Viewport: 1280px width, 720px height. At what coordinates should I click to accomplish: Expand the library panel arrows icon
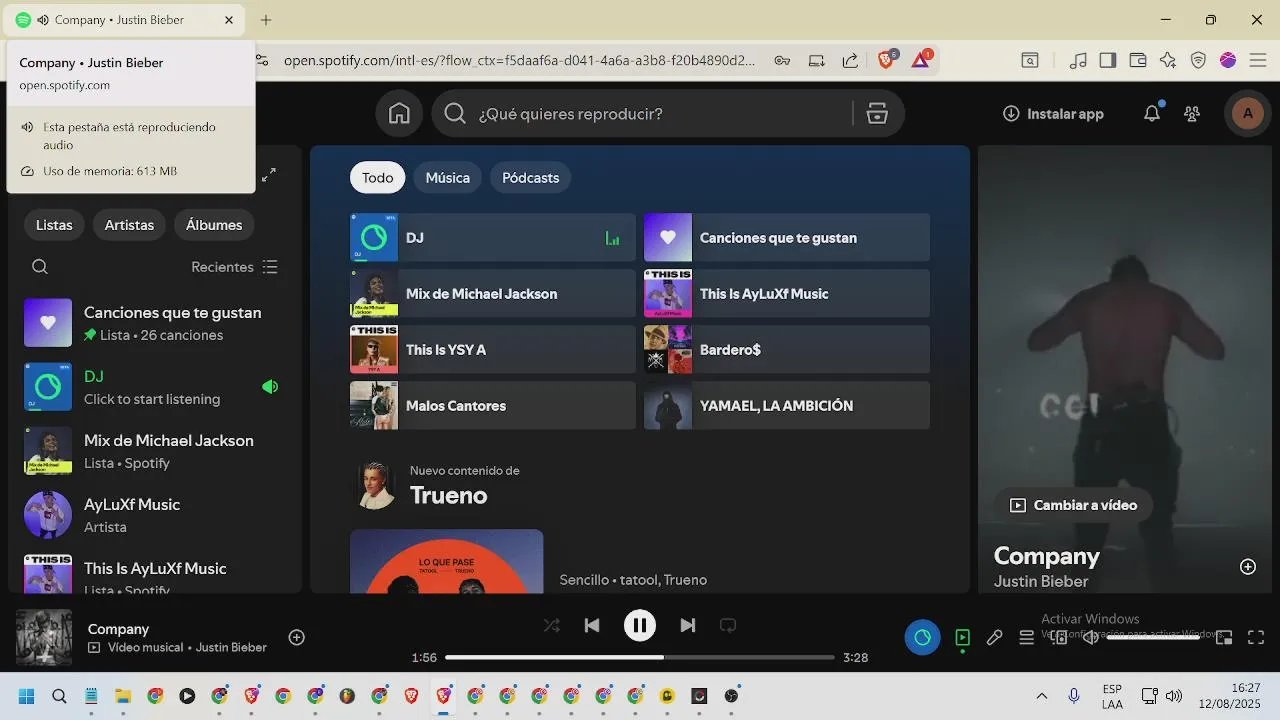pyautogui.click(x=269, y=175)
